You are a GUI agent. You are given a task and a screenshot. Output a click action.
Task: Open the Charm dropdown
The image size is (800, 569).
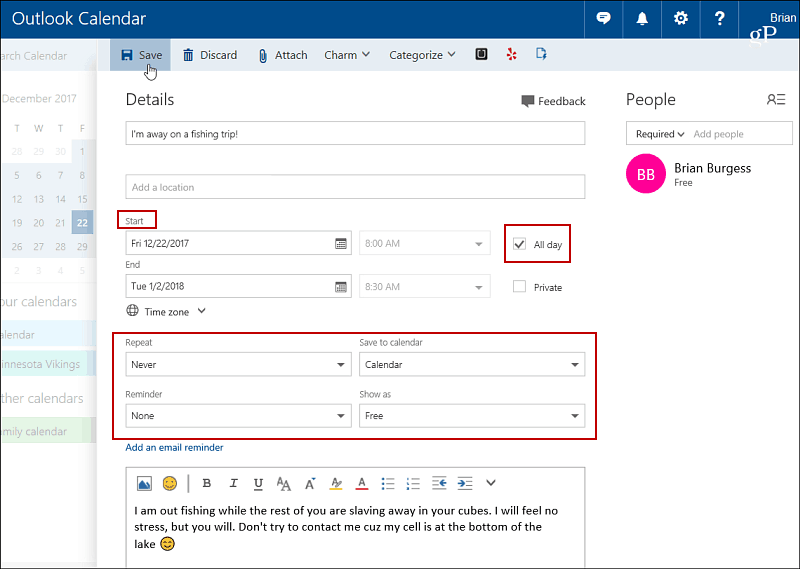(x=347, y=55)
